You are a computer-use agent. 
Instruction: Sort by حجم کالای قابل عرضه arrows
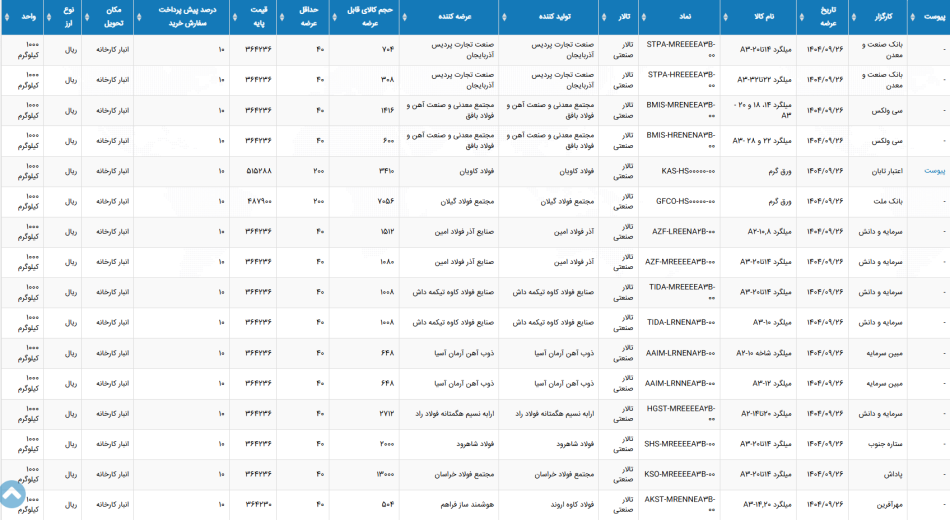334,17
